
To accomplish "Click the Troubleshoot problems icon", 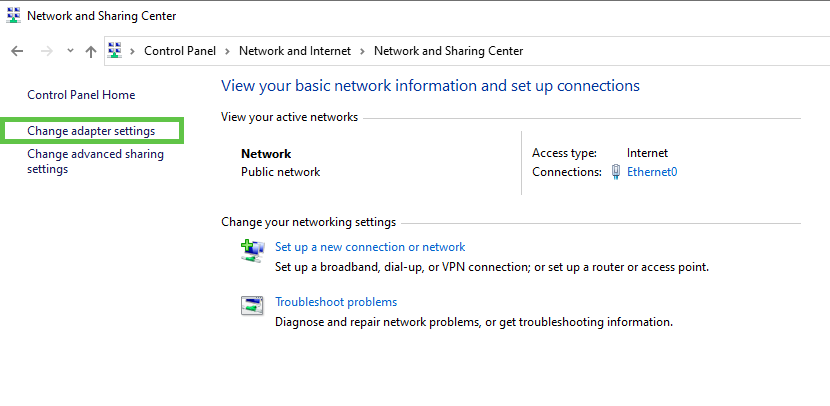I will 252,305.
